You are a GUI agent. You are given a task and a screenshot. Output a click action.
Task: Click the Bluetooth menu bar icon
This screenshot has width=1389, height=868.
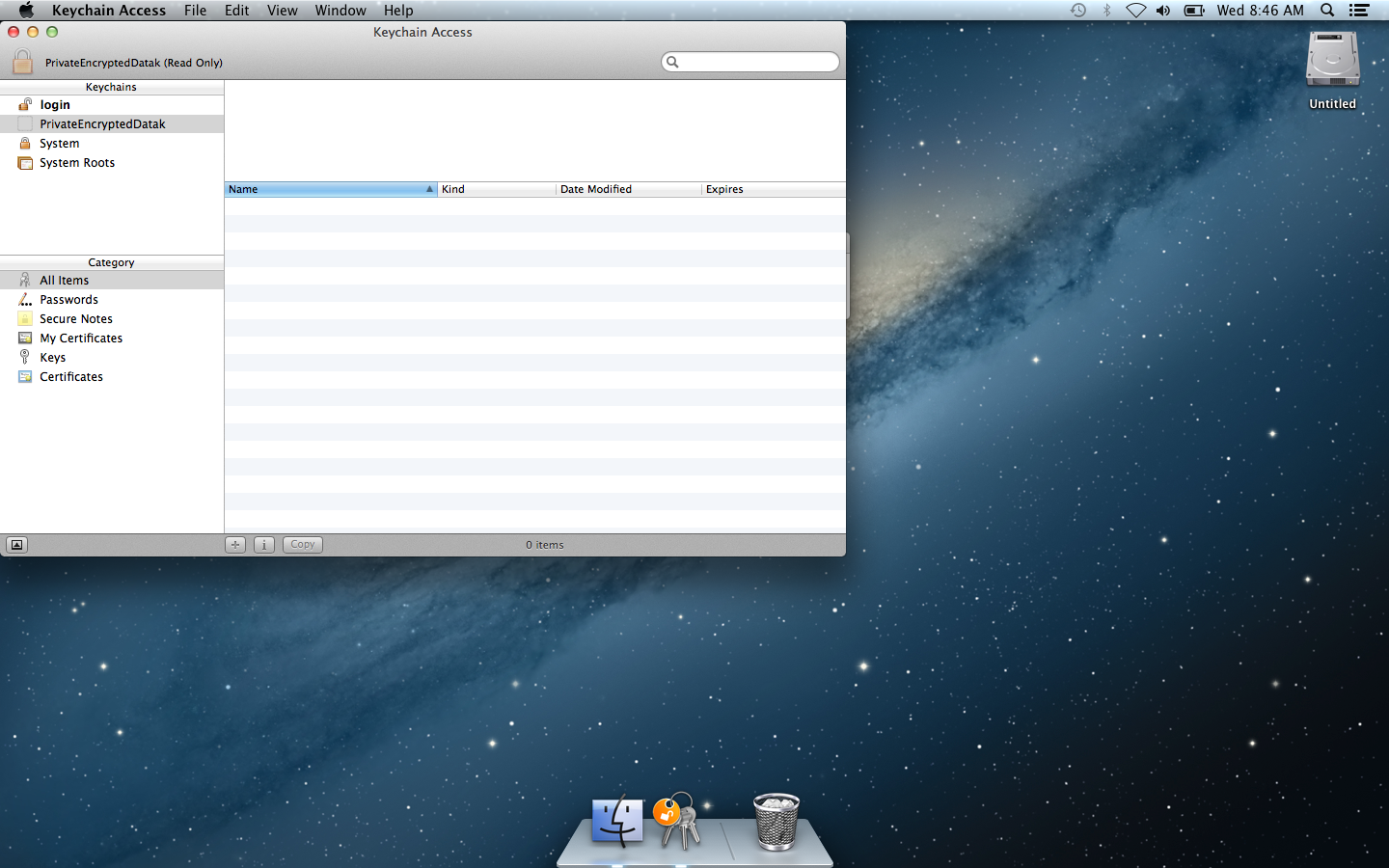click(1107, 10)
